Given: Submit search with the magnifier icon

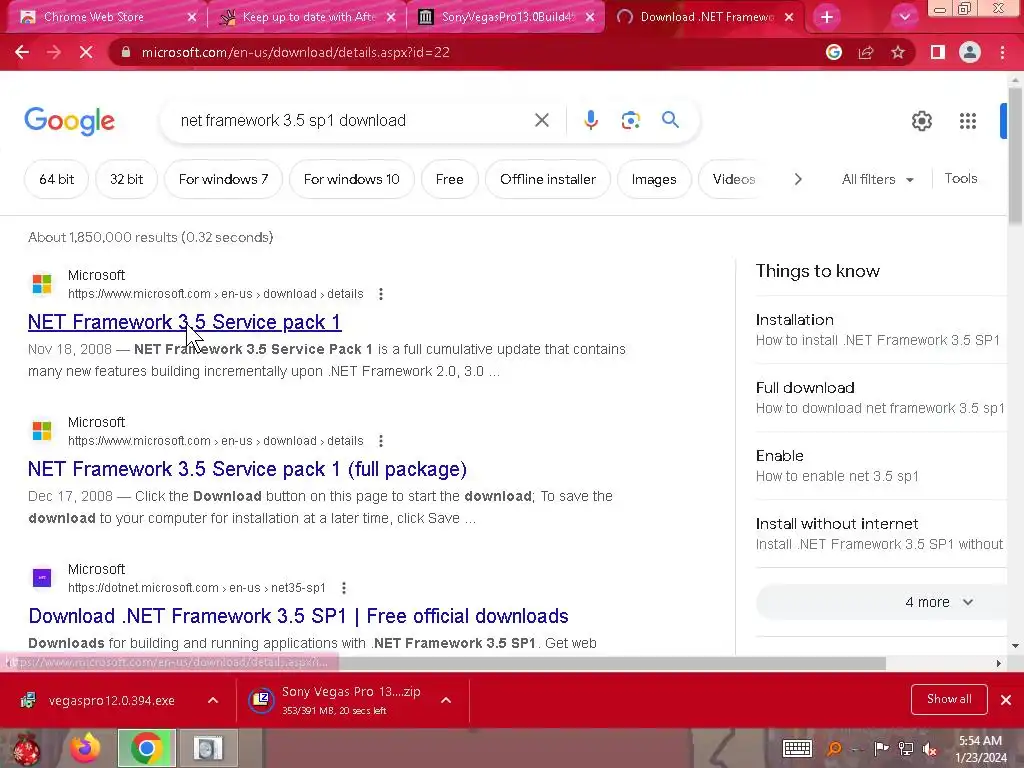Looking at the screenshot, I should click(670, 120).
